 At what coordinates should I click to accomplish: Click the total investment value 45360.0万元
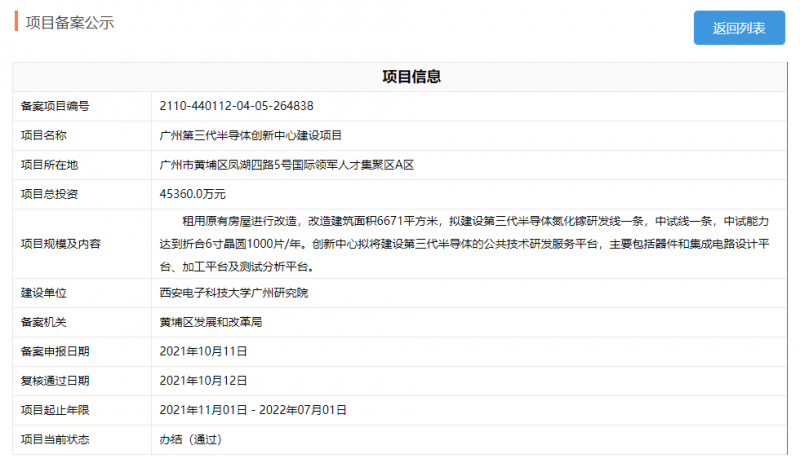pos(193,193)
